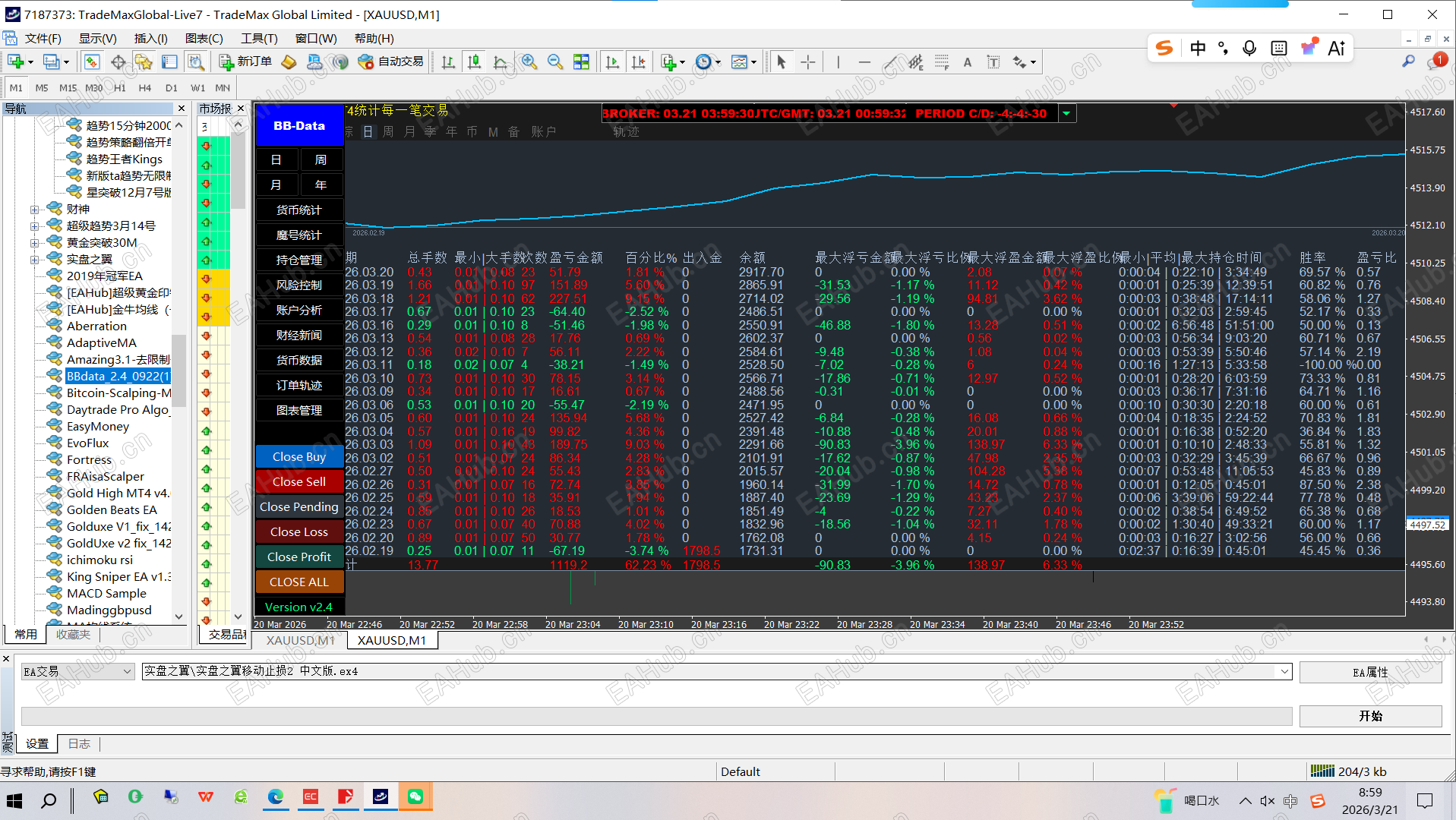Switch to the 日志 tab
This screenshot has width=1456, height=820.
coord(79,744)
